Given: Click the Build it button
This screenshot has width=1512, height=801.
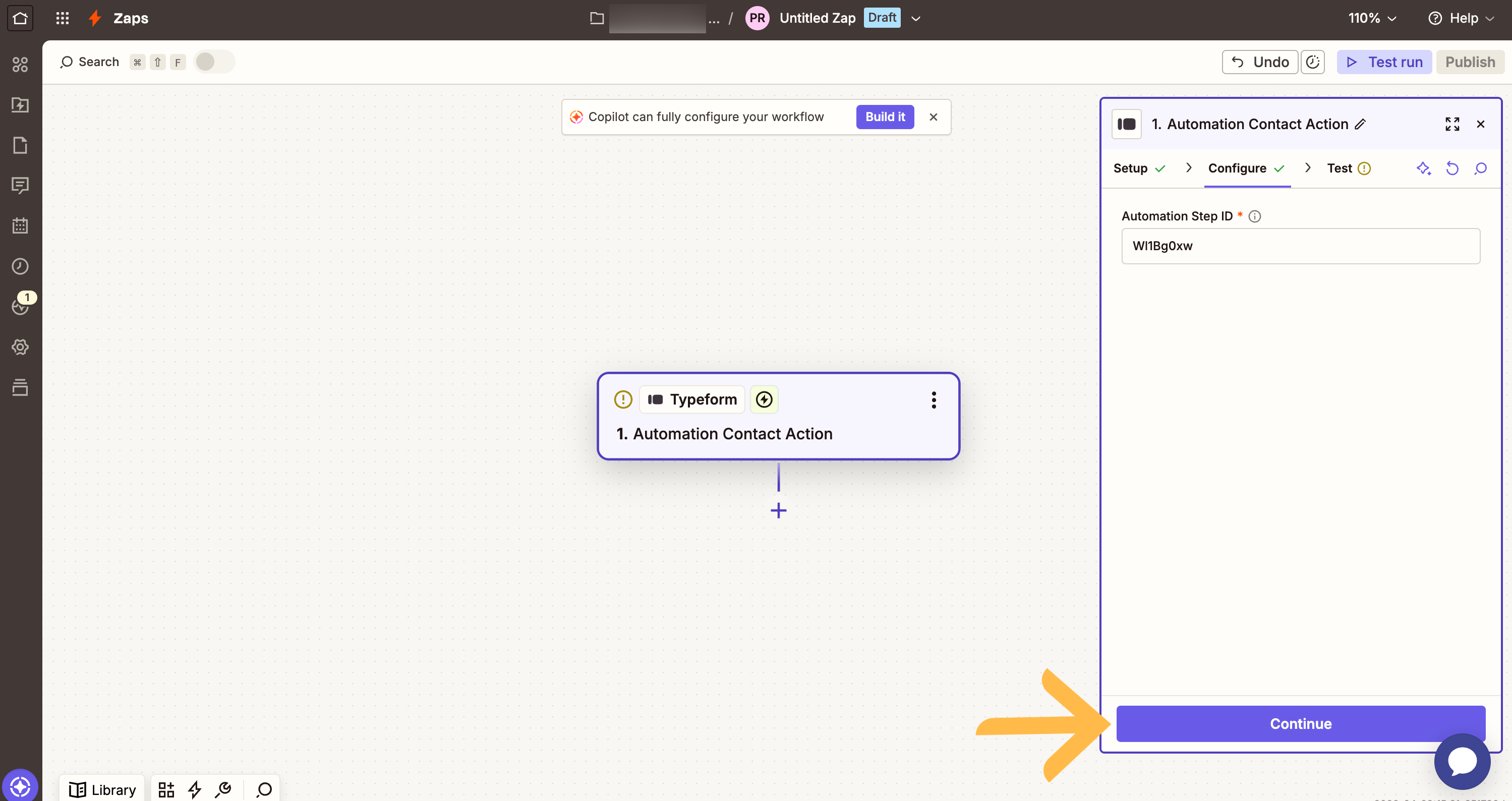Looking at the screenshot, I should tap(885, 117).
